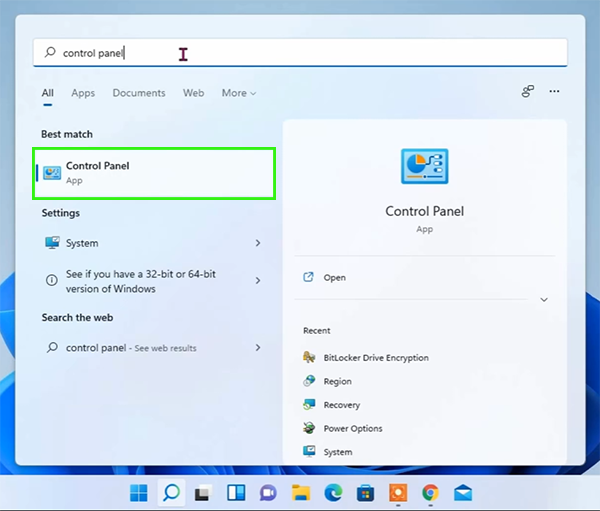Expand arrow next to 32-bit or 64-bit result
Image resolution: width=600 pixels, height=511 pixels.
[258, 281]
